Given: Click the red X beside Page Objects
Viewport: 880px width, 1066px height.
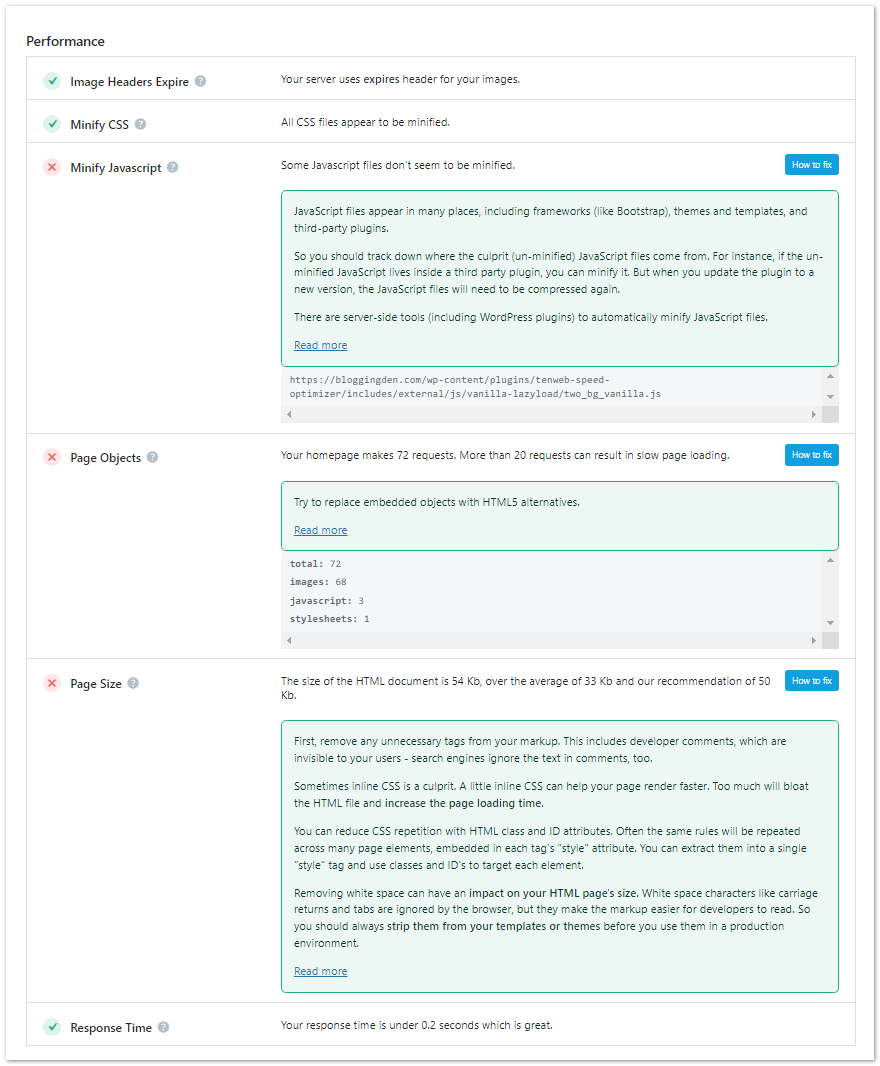Looking at the screenshot, I should coord(52,457).
